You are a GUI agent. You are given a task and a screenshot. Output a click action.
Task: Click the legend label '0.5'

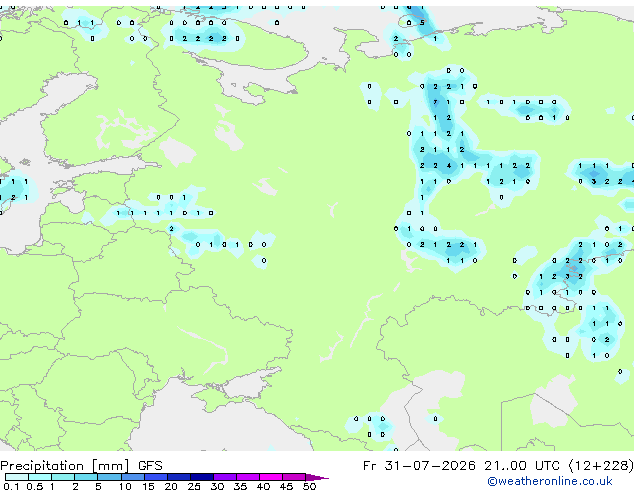pyautogui.click(x=34, y=486)
